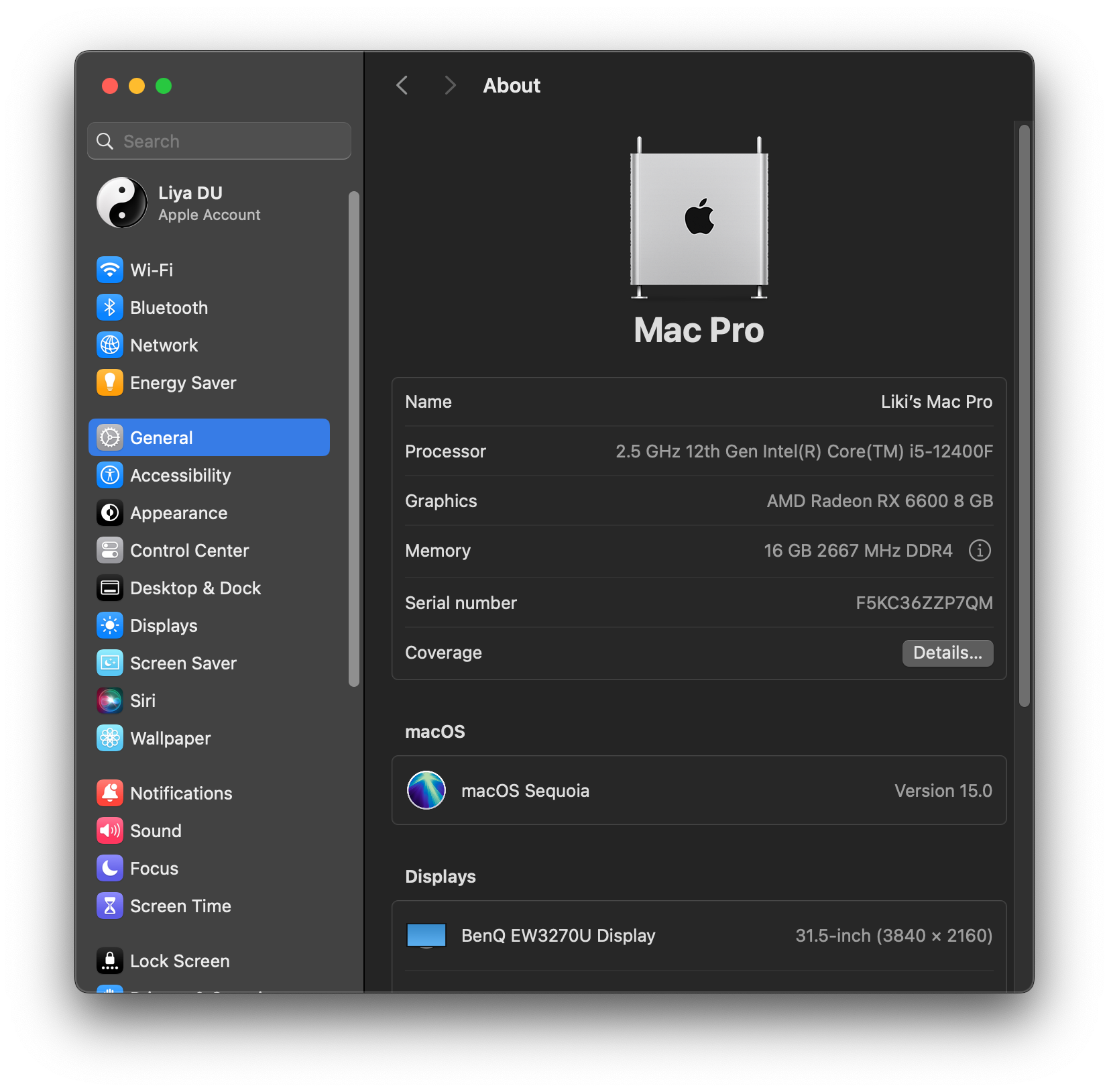
Task: Click the sidebar vertical scrollbar
Action: click(354, 439)
